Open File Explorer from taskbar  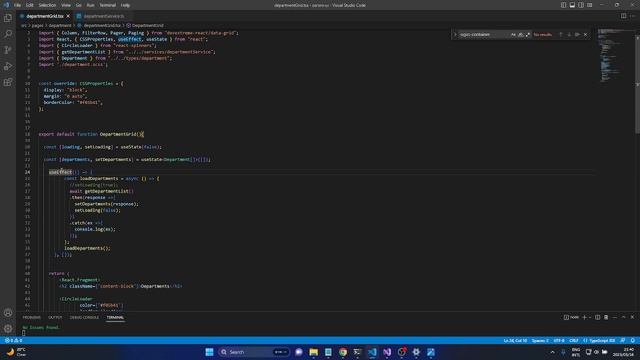tap(313, 352)
